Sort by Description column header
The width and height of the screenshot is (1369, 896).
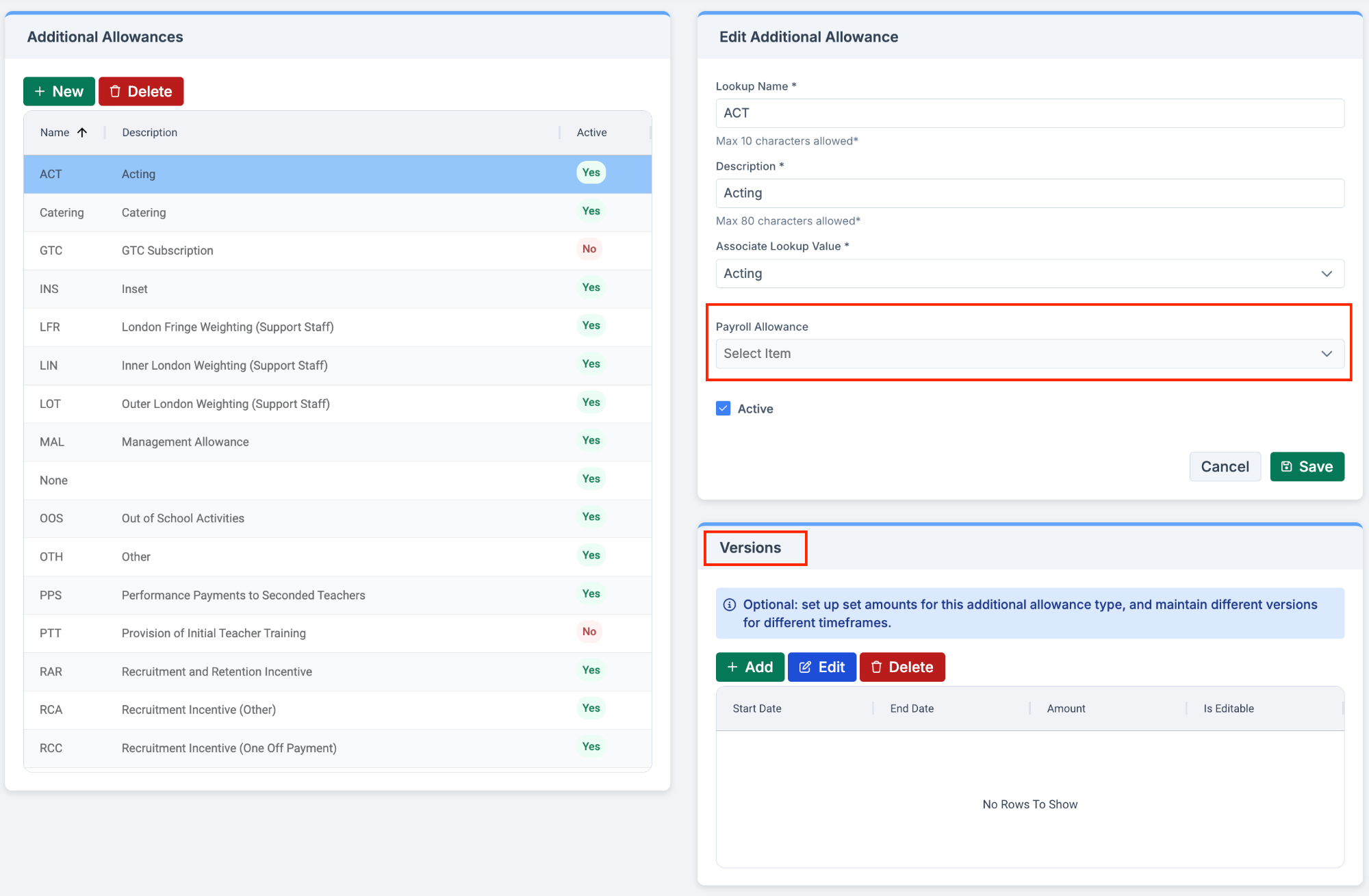(x=149, y=133)
